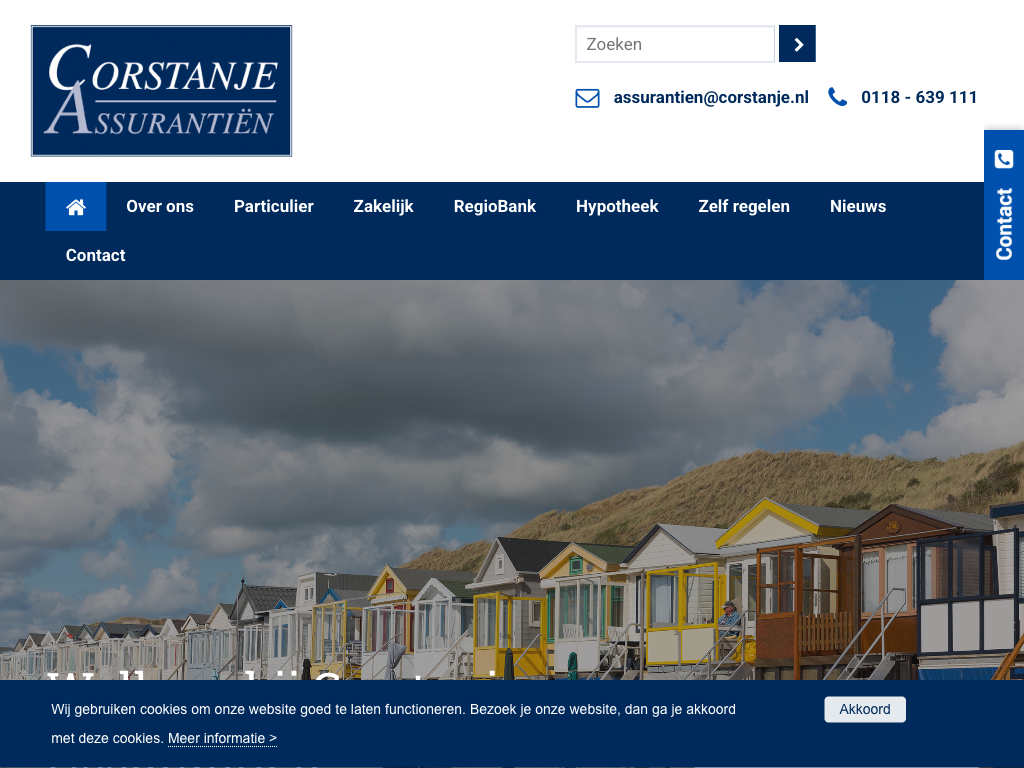Click the telephone handset icon
1024x768 pixels.
point(837,97)
